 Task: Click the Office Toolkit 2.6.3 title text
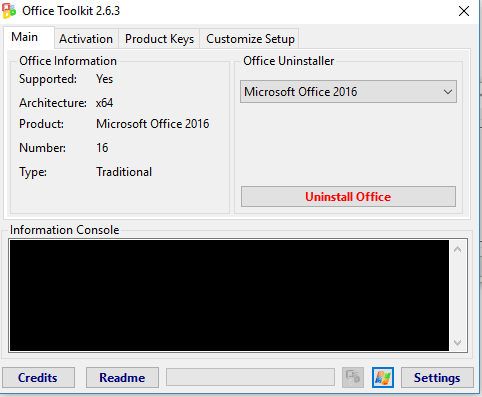tap(71, 11)
